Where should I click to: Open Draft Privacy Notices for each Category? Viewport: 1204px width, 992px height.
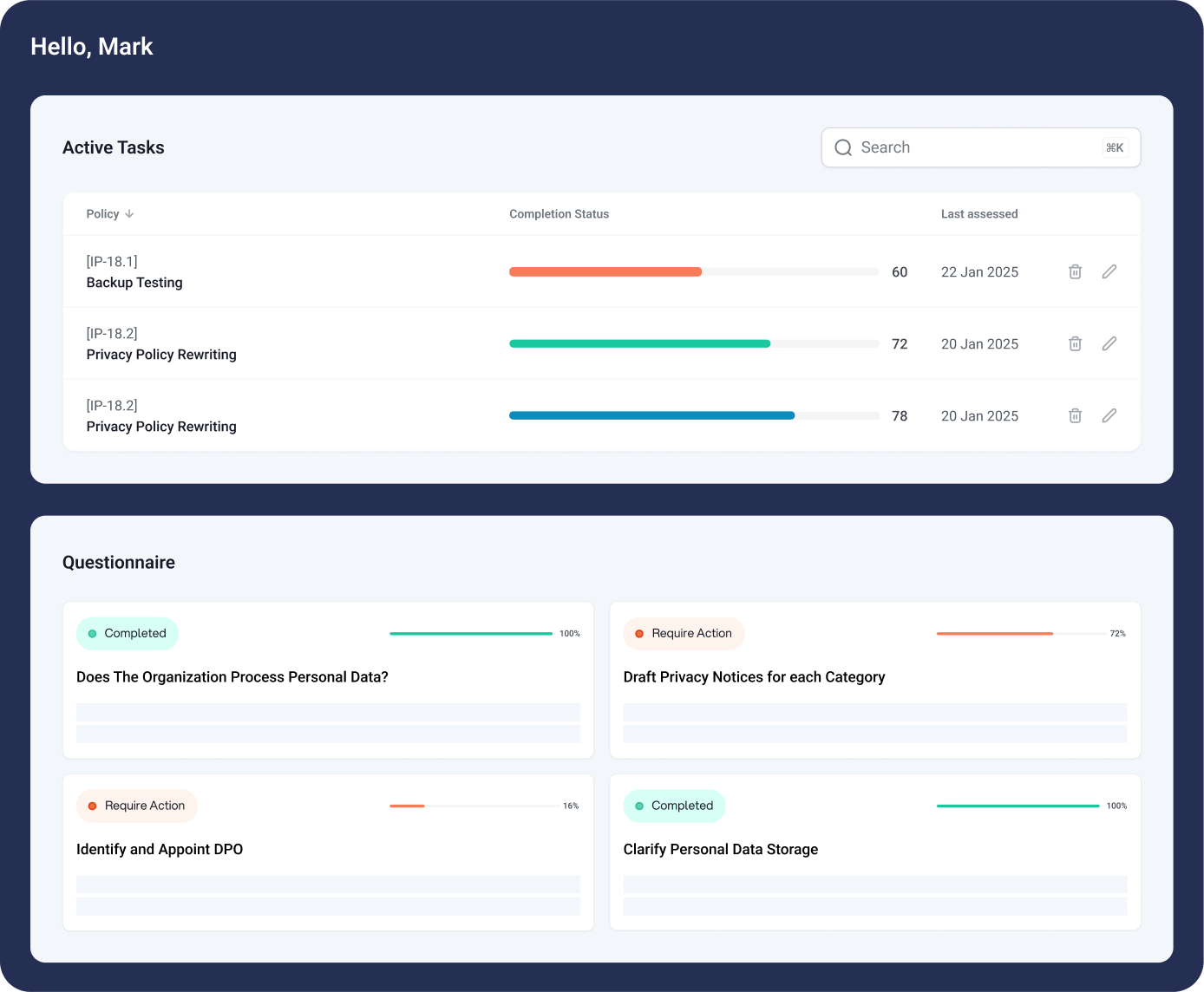(x=755, y=676)
